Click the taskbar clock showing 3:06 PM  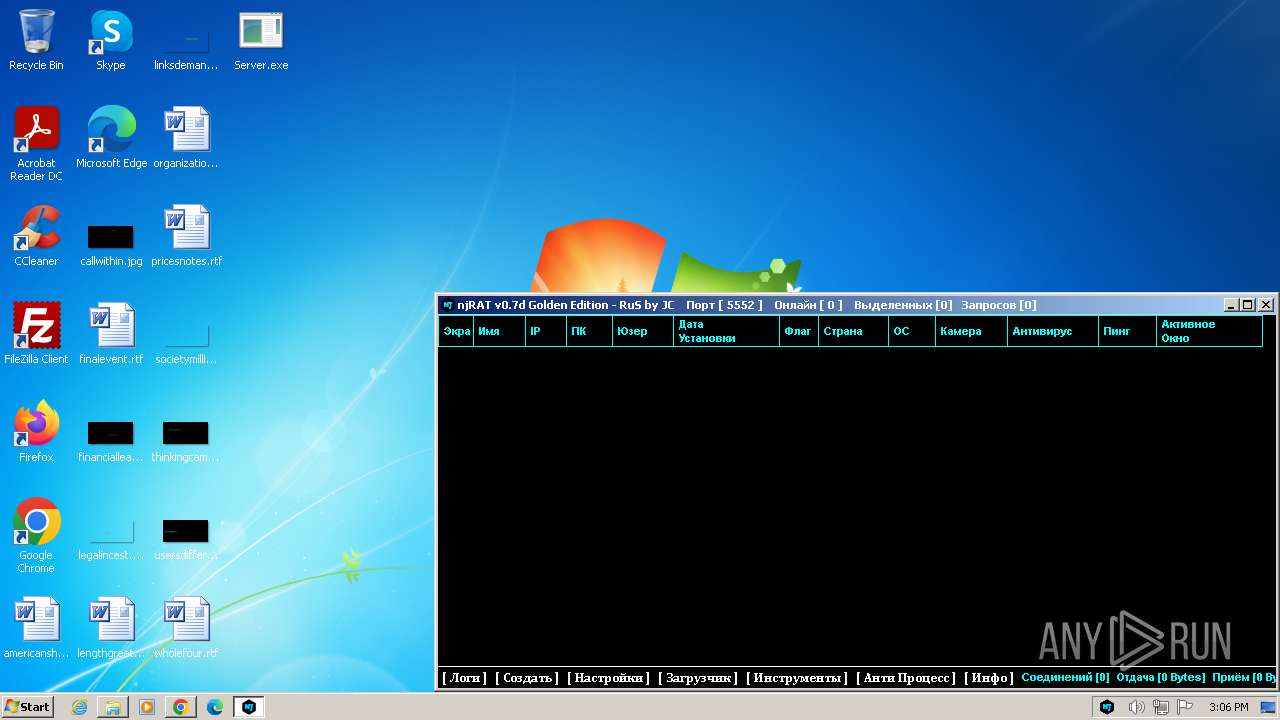(1228, 707)
